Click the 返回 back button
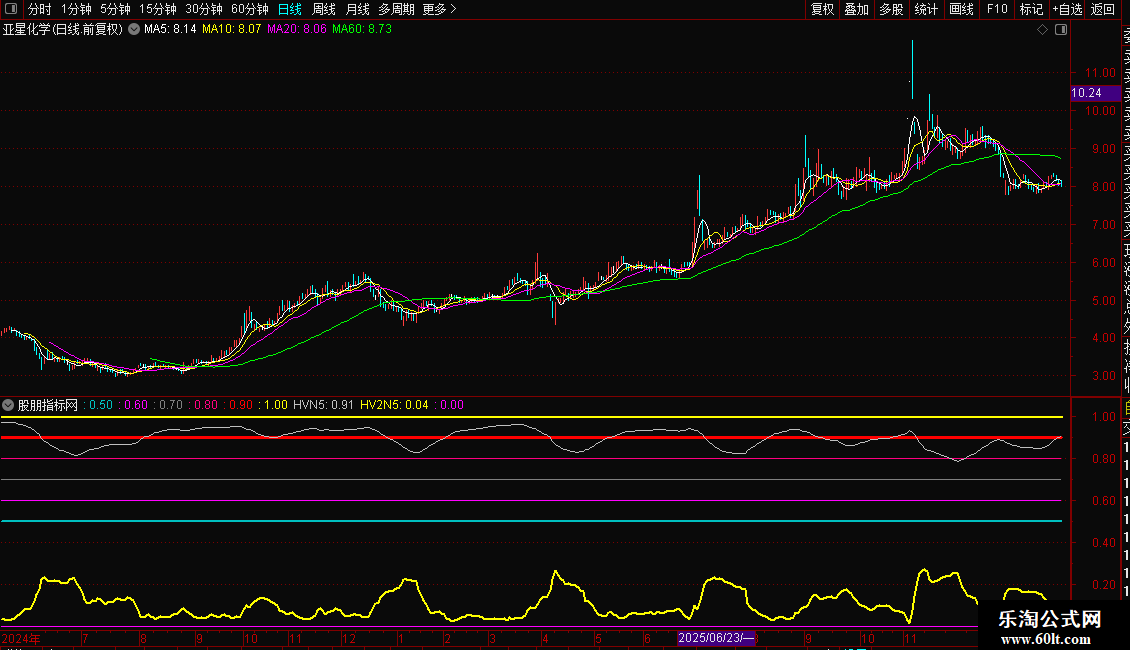This screenshot has height=650, width=1130. (1103, 9)
